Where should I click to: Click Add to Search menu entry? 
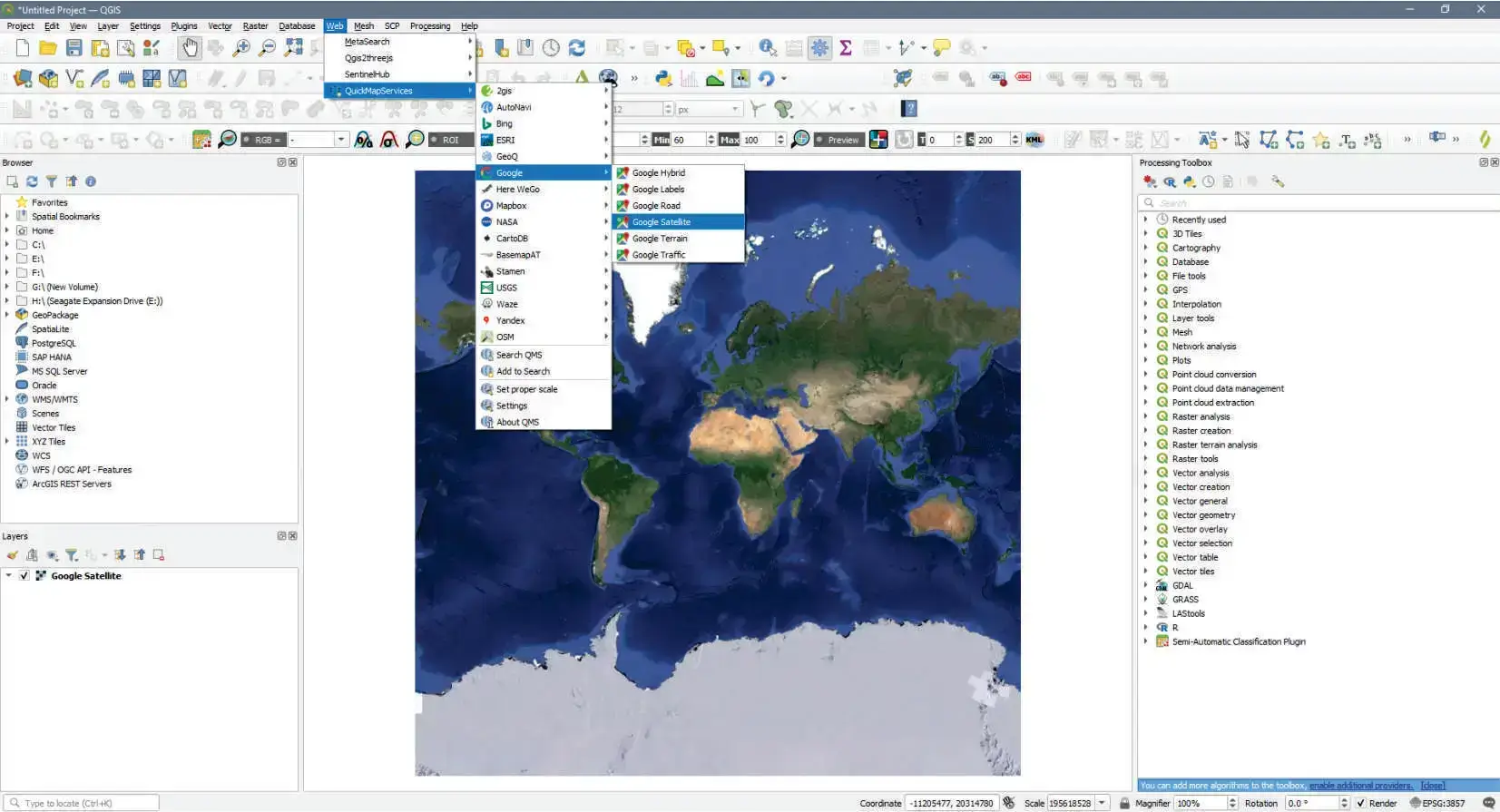pyautogui.click(x=544, y=372)
